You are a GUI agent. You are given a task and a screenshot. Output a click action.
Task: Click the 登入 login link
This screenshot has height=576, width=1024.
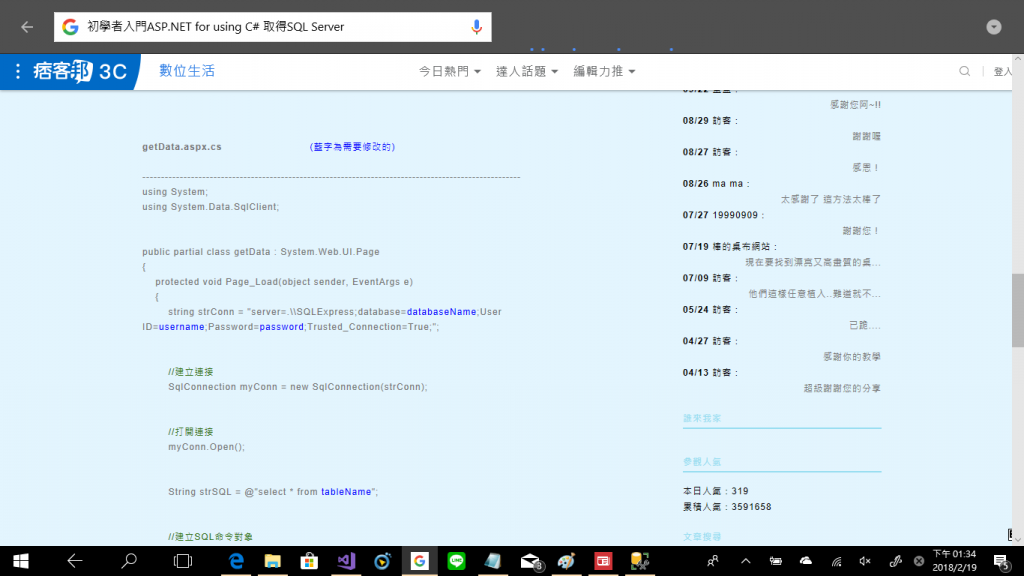pyautogui.click(x=1002, y=72)
